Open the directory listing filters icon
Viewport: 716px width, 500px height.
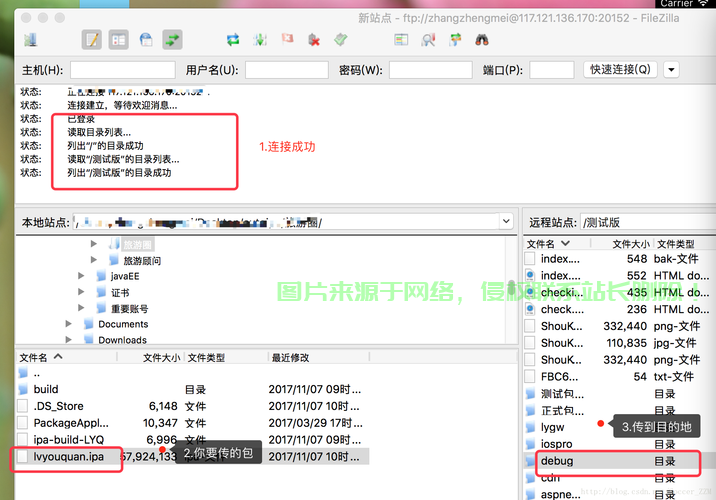401,40
